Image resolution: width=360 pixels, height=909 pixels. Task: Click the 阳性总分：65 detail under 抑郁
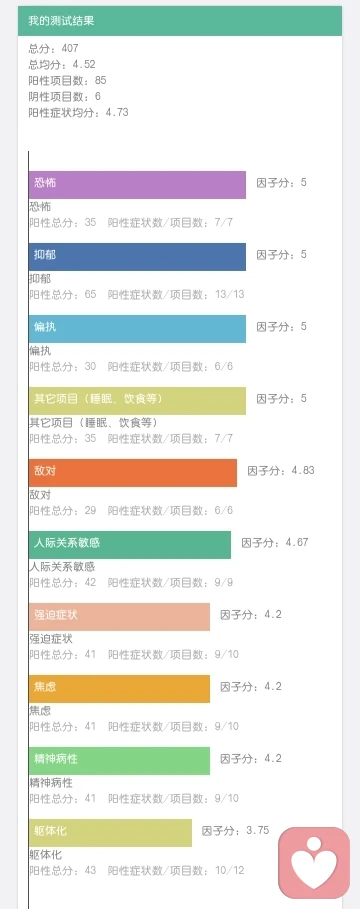[63, 294]
